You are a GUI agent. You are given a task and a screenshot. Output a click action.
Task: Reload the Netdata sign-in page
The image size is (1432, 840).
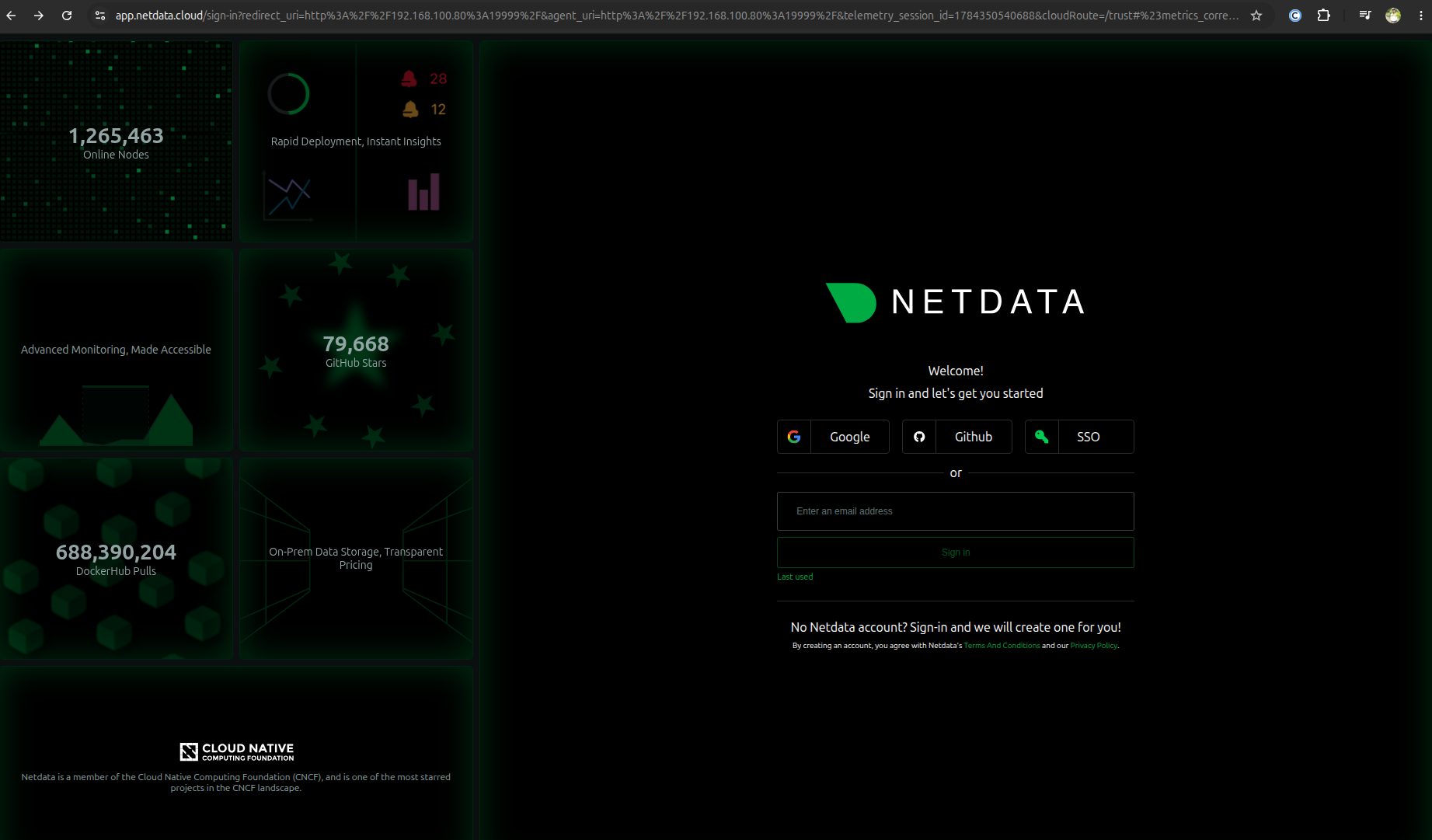point(67,16)
